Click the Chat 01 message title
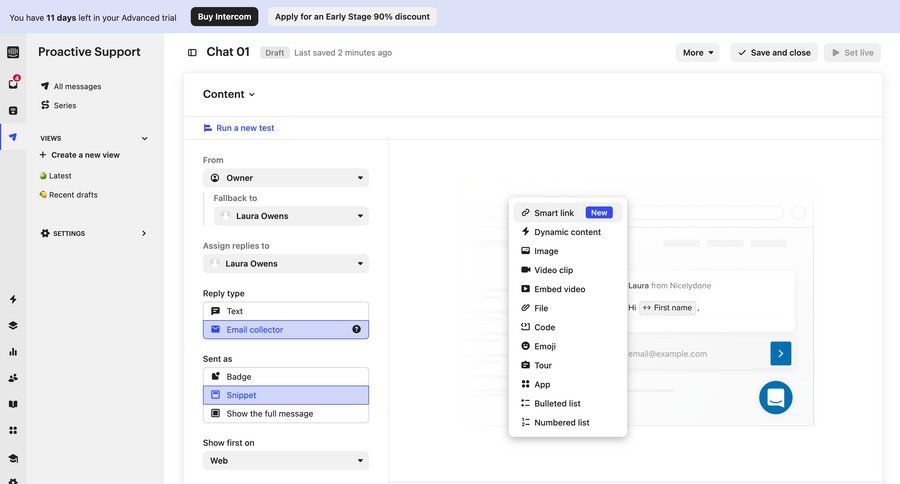900x484 pixels. pyautogui.click(x=228, y=52)
